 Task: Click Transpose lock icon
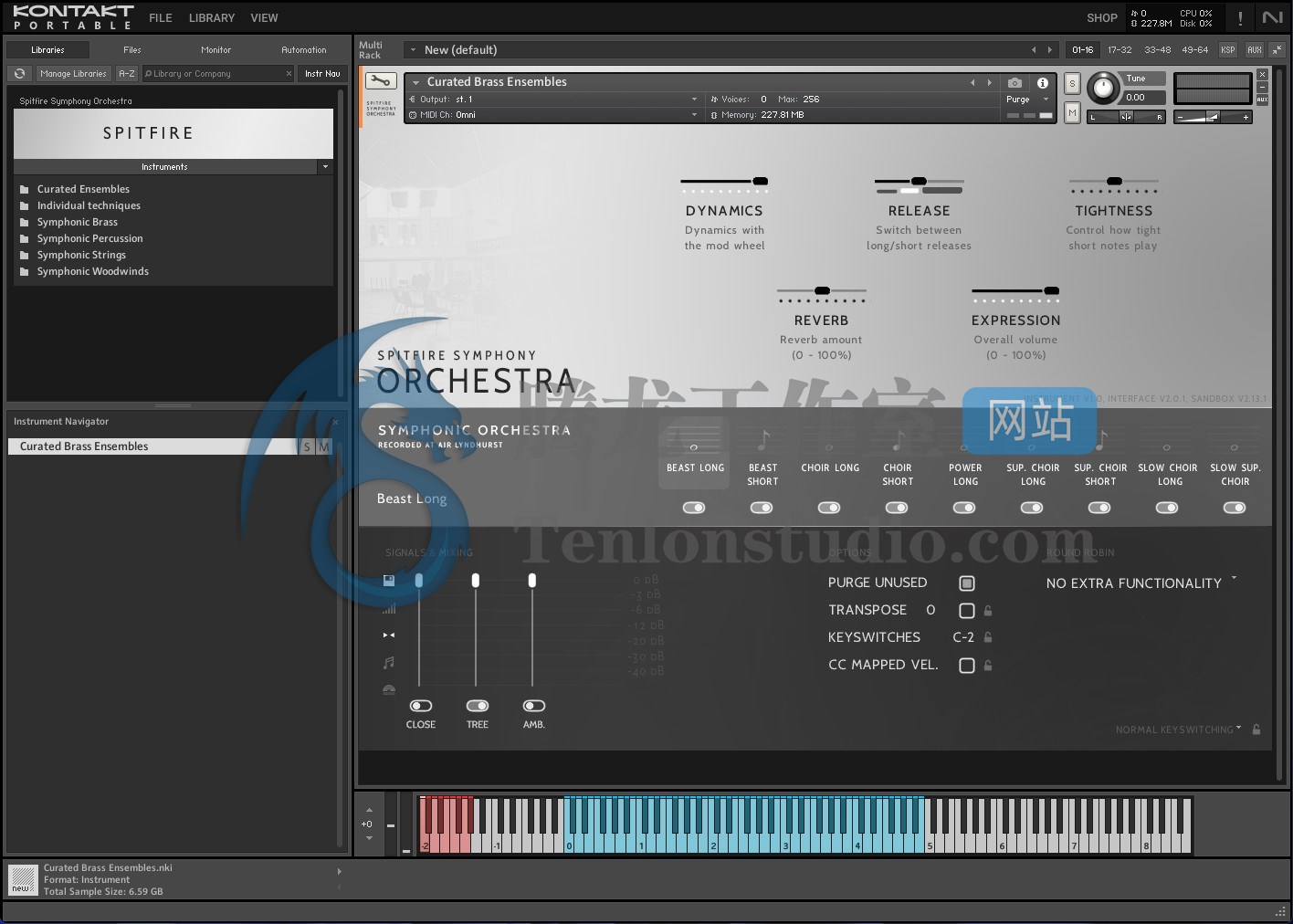tap(988, 610)
